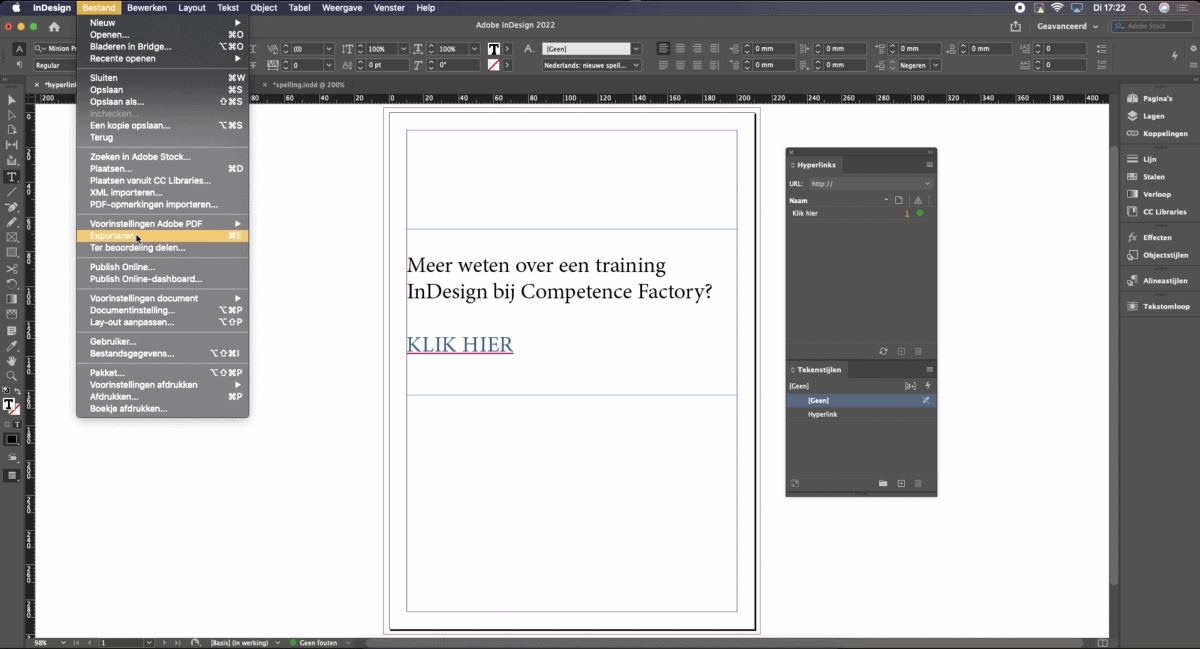Open the Pagina's panel
Screen dimensions: 1200x649
tap(1152, 99)
